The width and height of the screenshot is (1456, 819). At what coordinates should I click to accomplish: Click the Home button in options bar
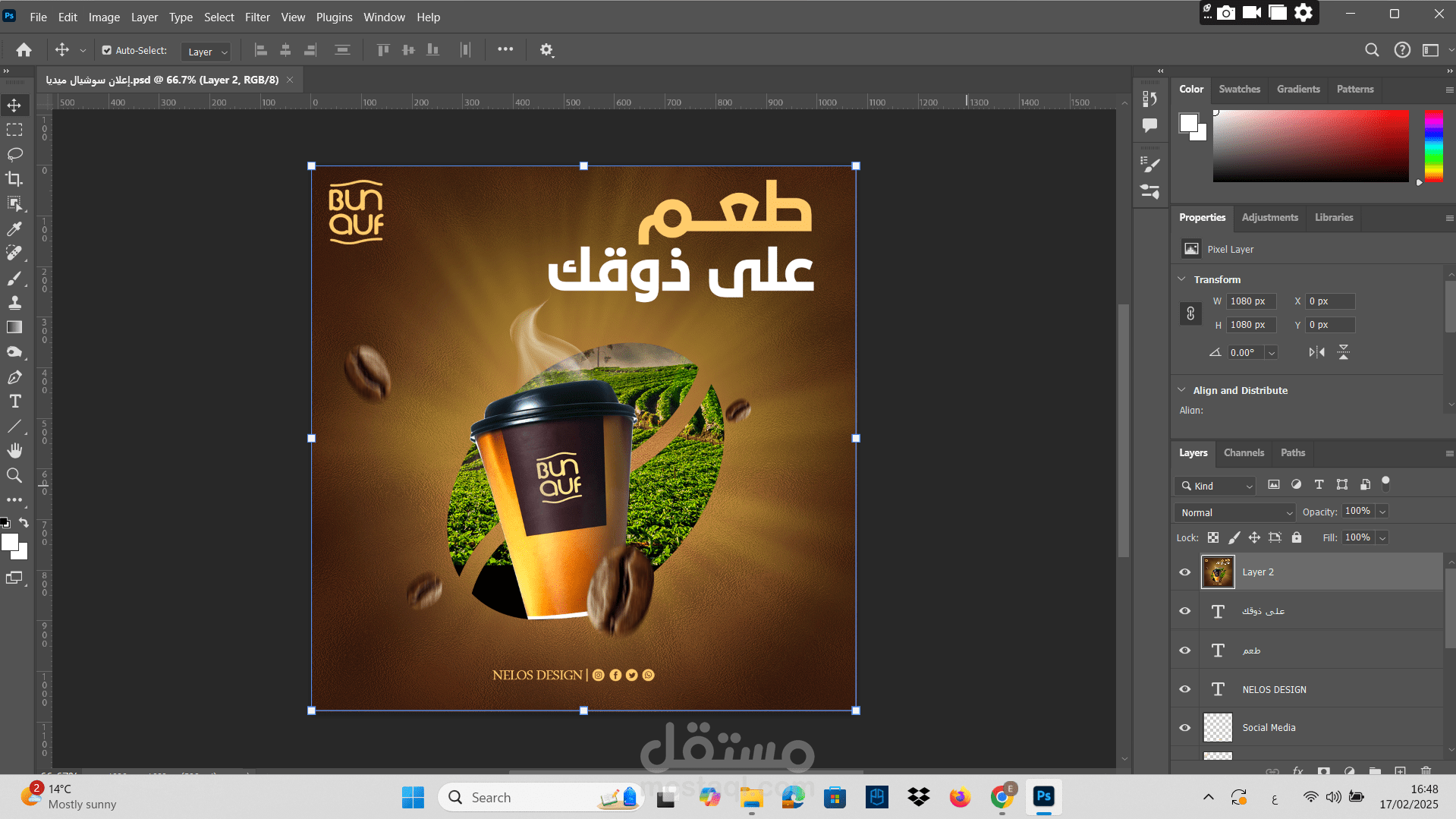pyautogui.click(x=24, y=50)
